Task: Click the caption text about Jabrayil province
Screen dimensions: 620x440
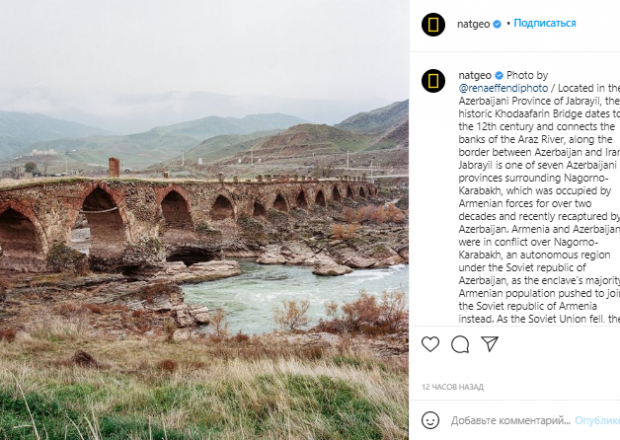Action: tap(539, 197)
